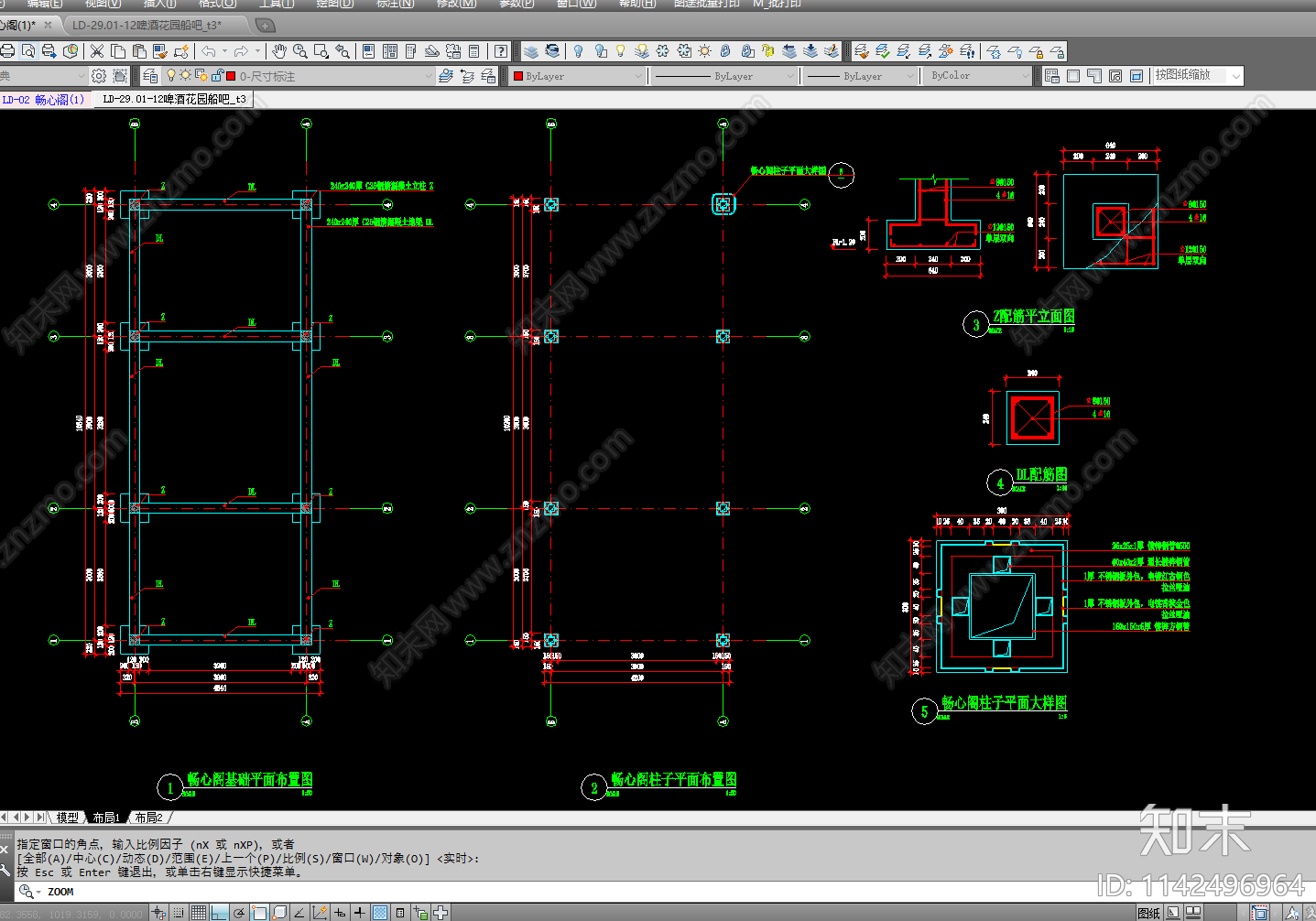The height and width of the screenshot is (921, 1316).
Task: Click the Layer Walk footprints icon
Action: coord(967,51)
